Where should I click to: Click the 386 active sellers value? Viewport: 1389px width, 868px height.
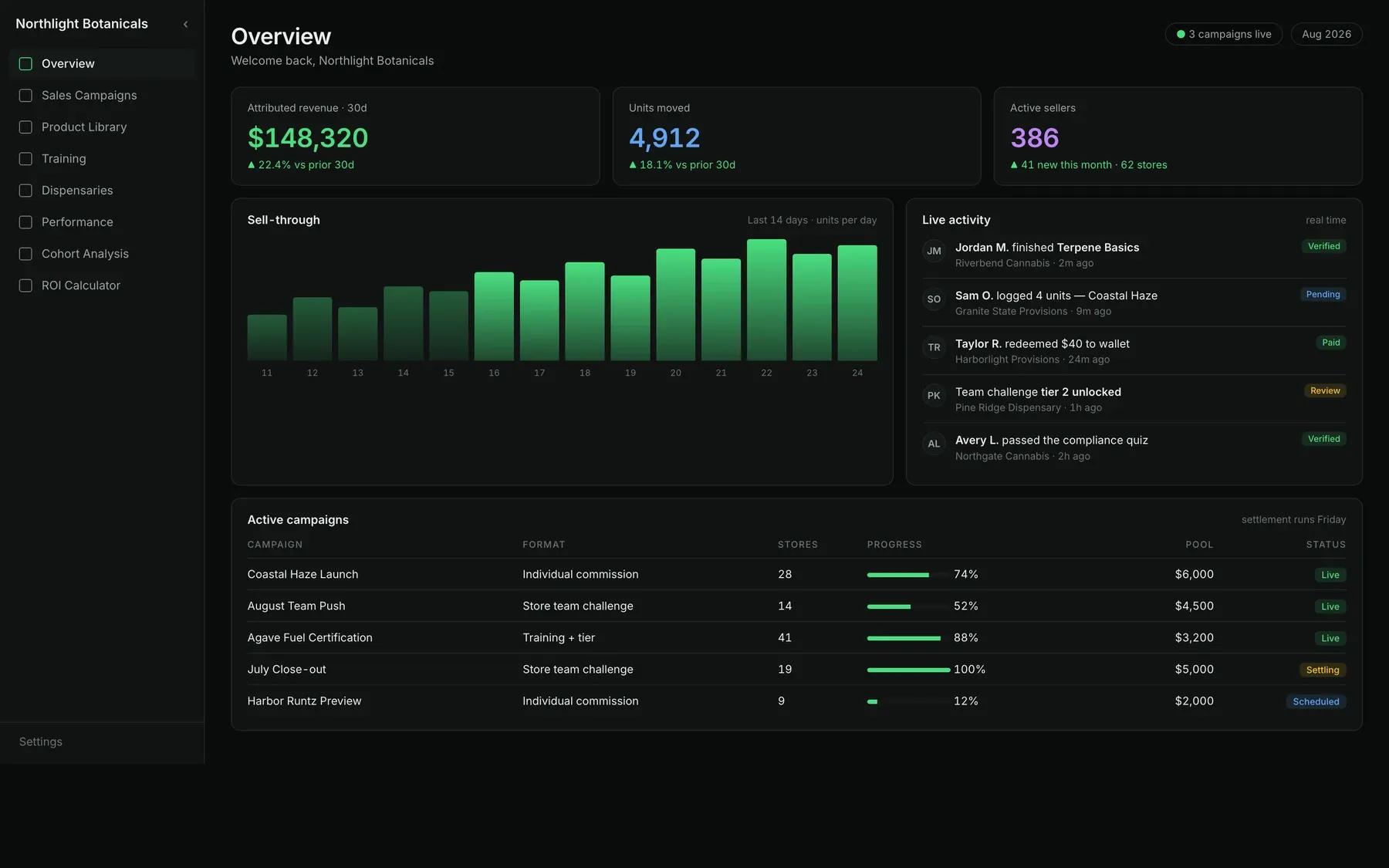coord(1035,138)
